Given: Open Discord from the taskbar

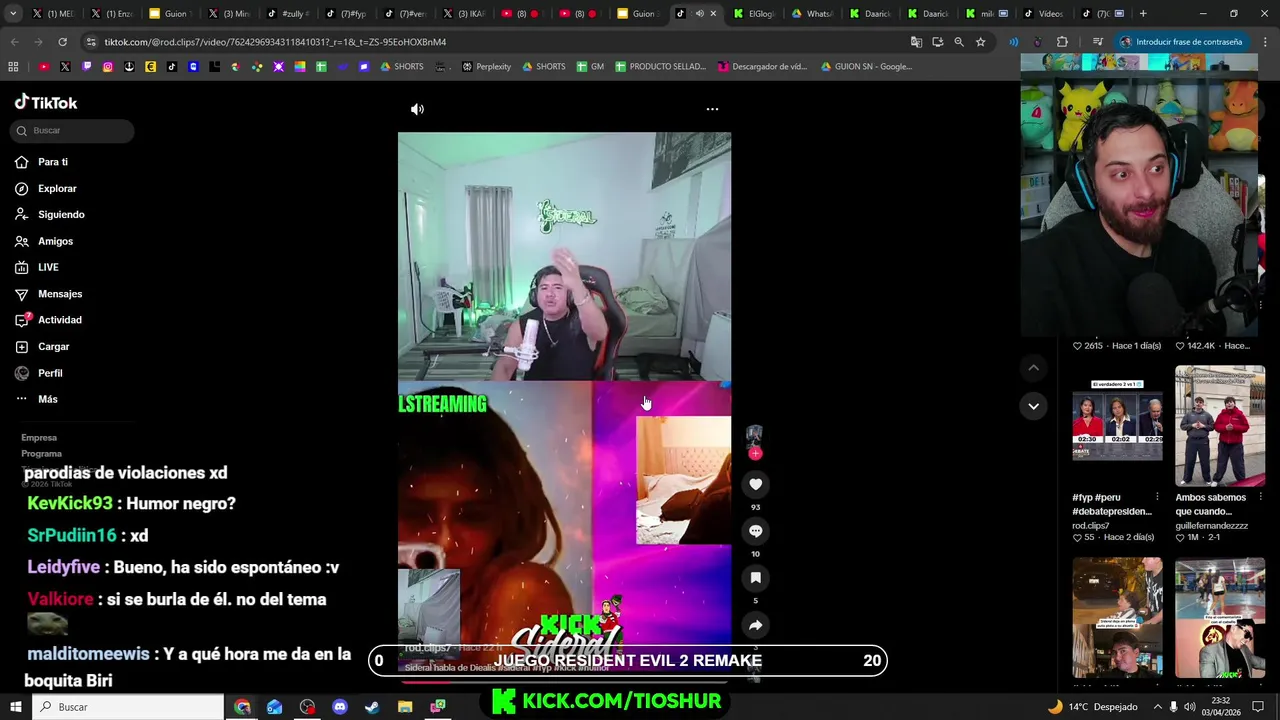Looking at the screenshot, I should pyautogui.click(x=339, y=707).
